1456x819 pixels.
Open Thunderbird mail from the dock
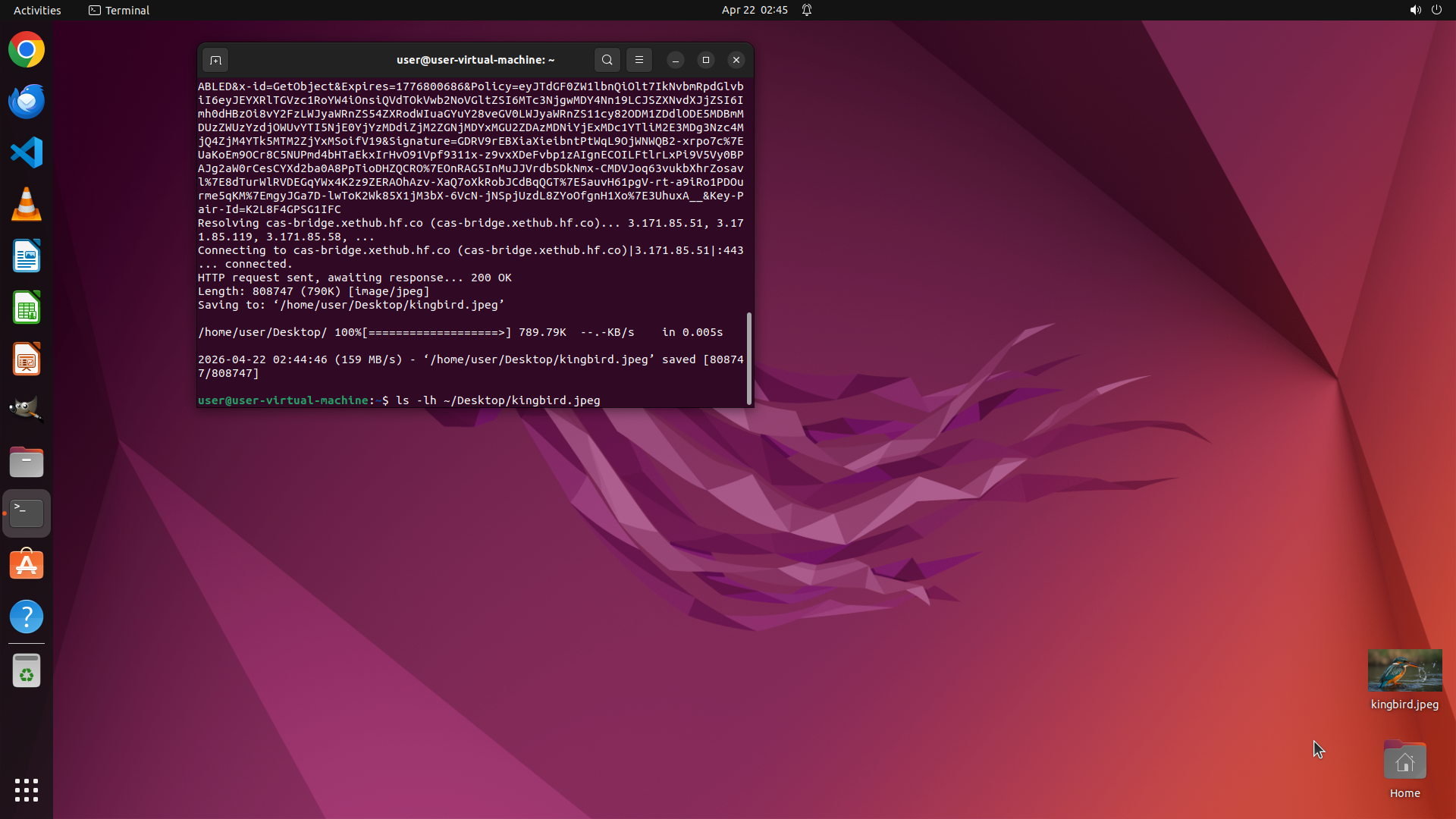tap(27, 102)
